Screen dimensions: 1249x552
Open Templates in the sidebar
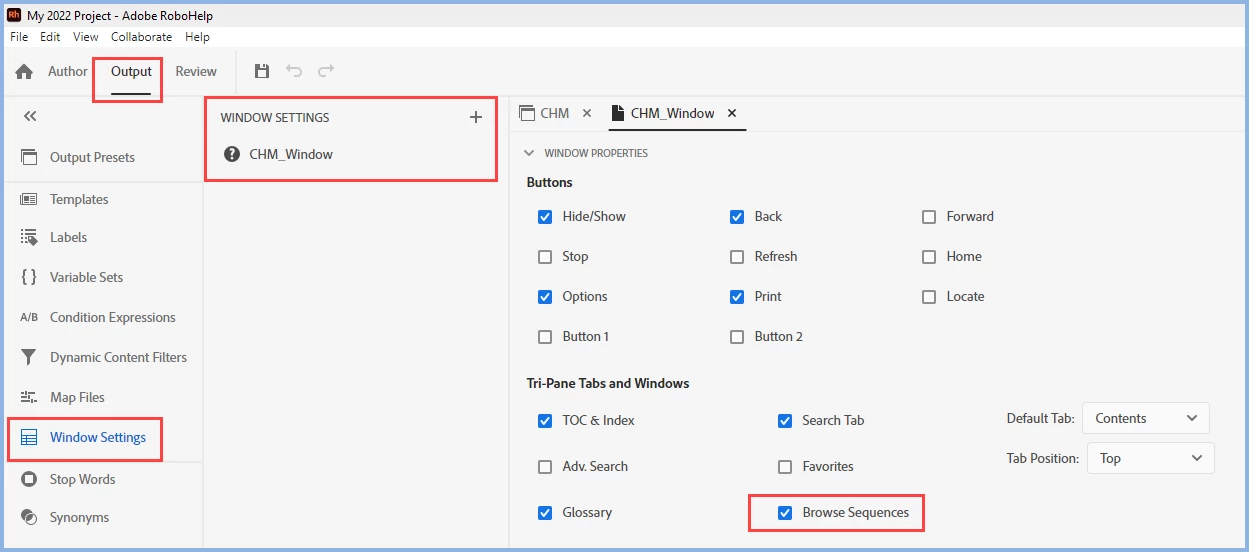79,199
